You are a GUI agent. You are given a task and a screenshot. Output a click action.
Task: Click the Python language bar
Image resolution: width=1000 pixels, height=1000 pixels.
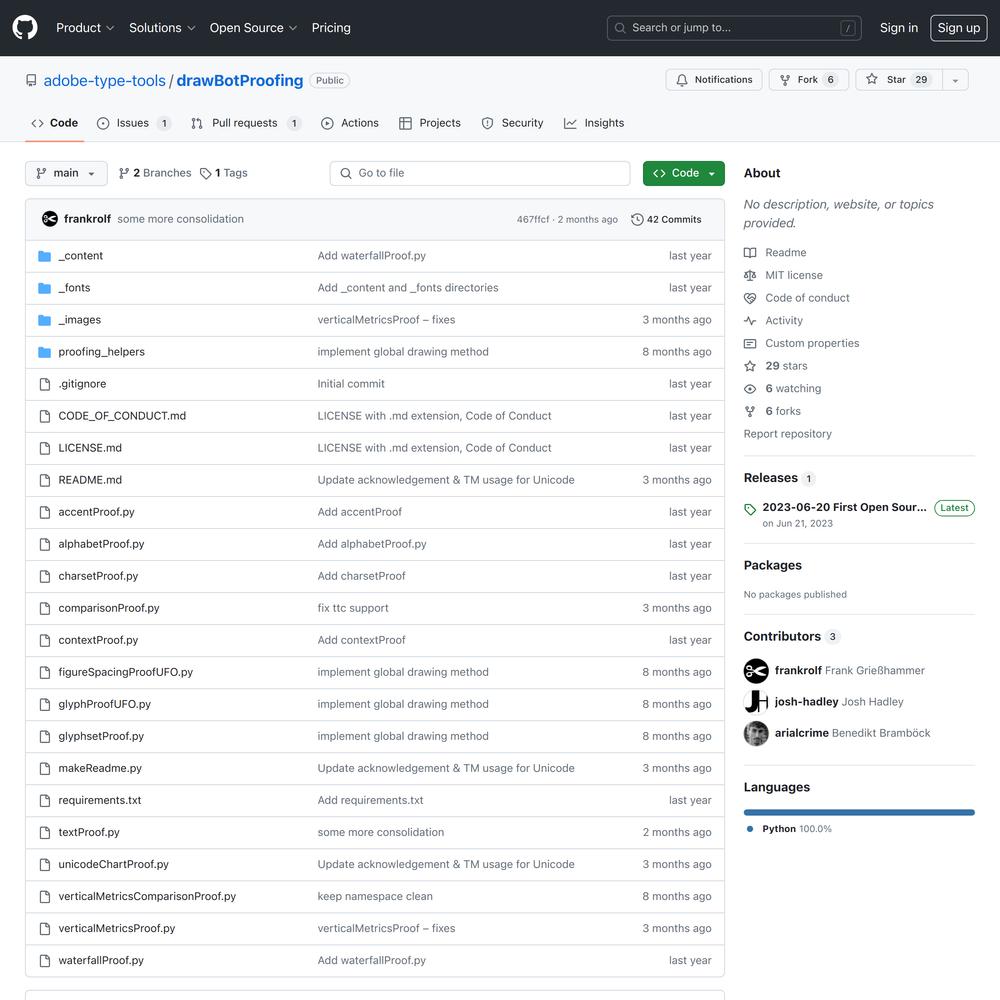[859, 812]
